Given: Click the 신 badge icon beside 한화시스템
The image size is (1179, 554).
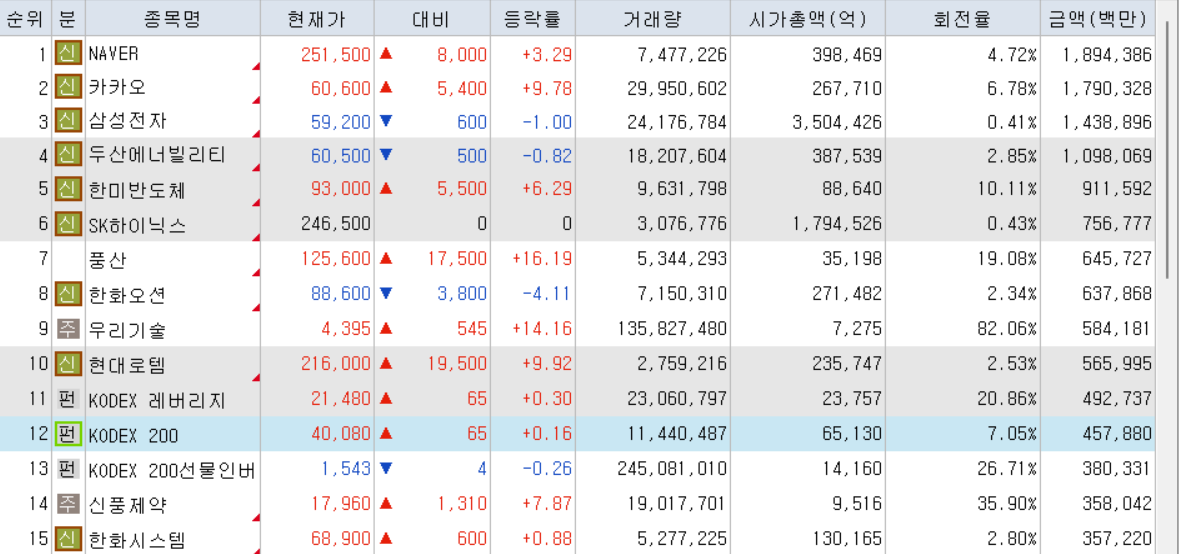Looking at the screenshot, I should point(68,538).
